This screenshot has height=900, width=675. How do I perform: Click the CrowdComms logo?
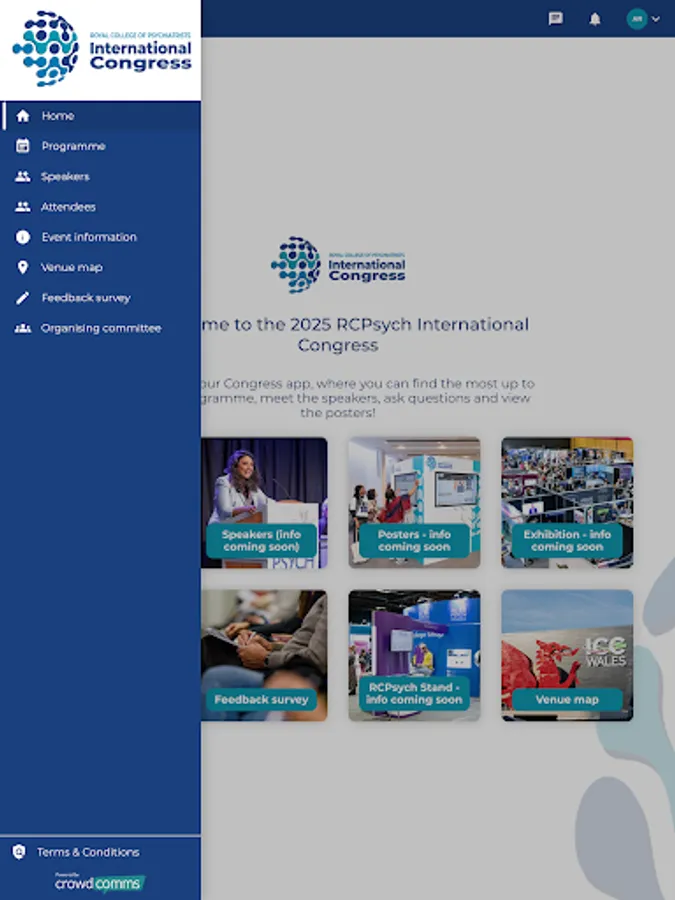pos(100,882)
